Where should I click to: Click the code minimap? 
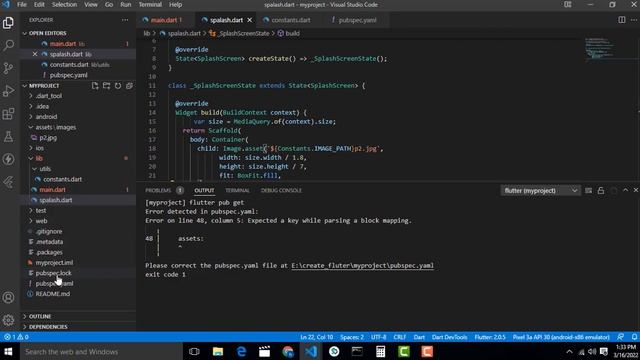click(599, 49)
